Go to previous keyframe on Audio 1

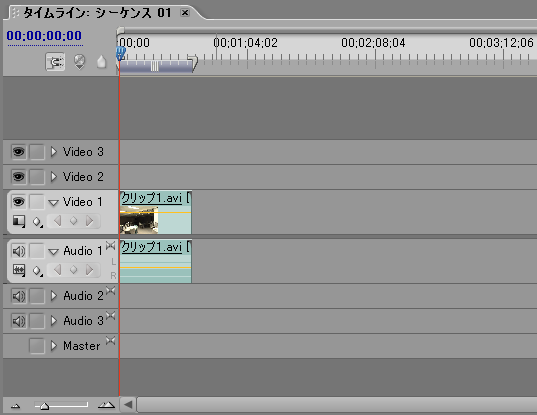tap(58, 270)
